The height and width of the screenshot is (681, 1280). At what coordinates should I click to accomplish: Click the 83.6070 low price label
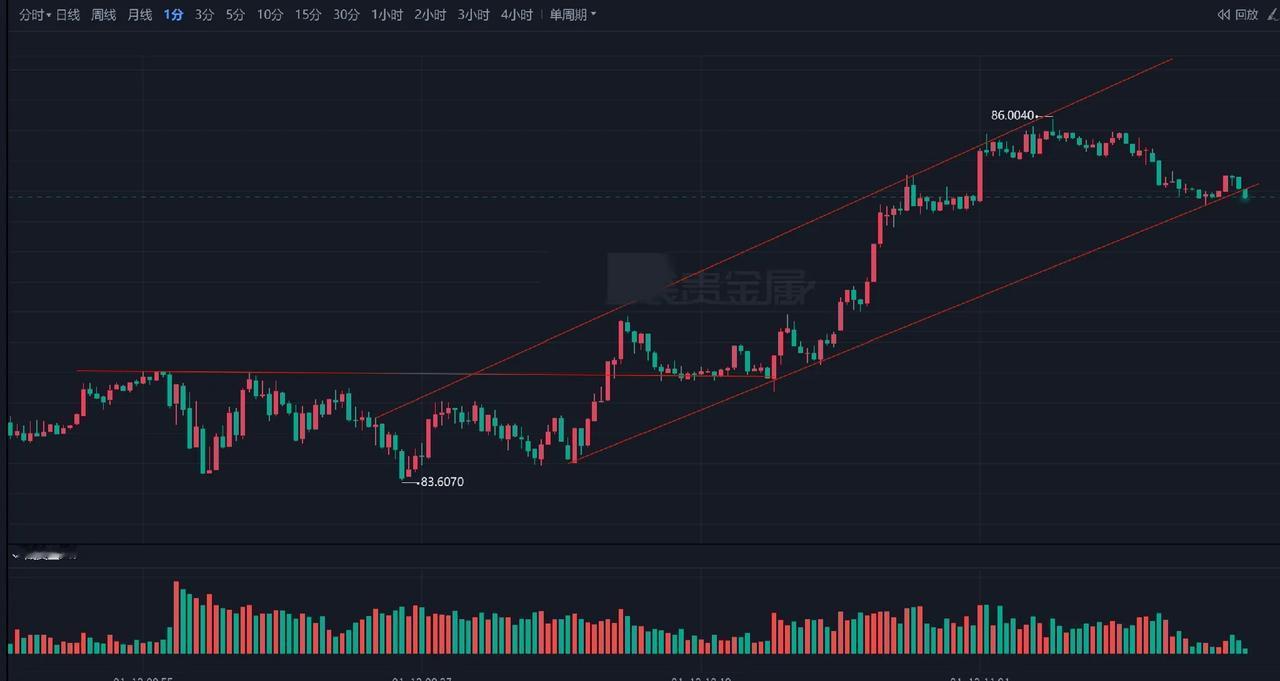tap(442, 482)
